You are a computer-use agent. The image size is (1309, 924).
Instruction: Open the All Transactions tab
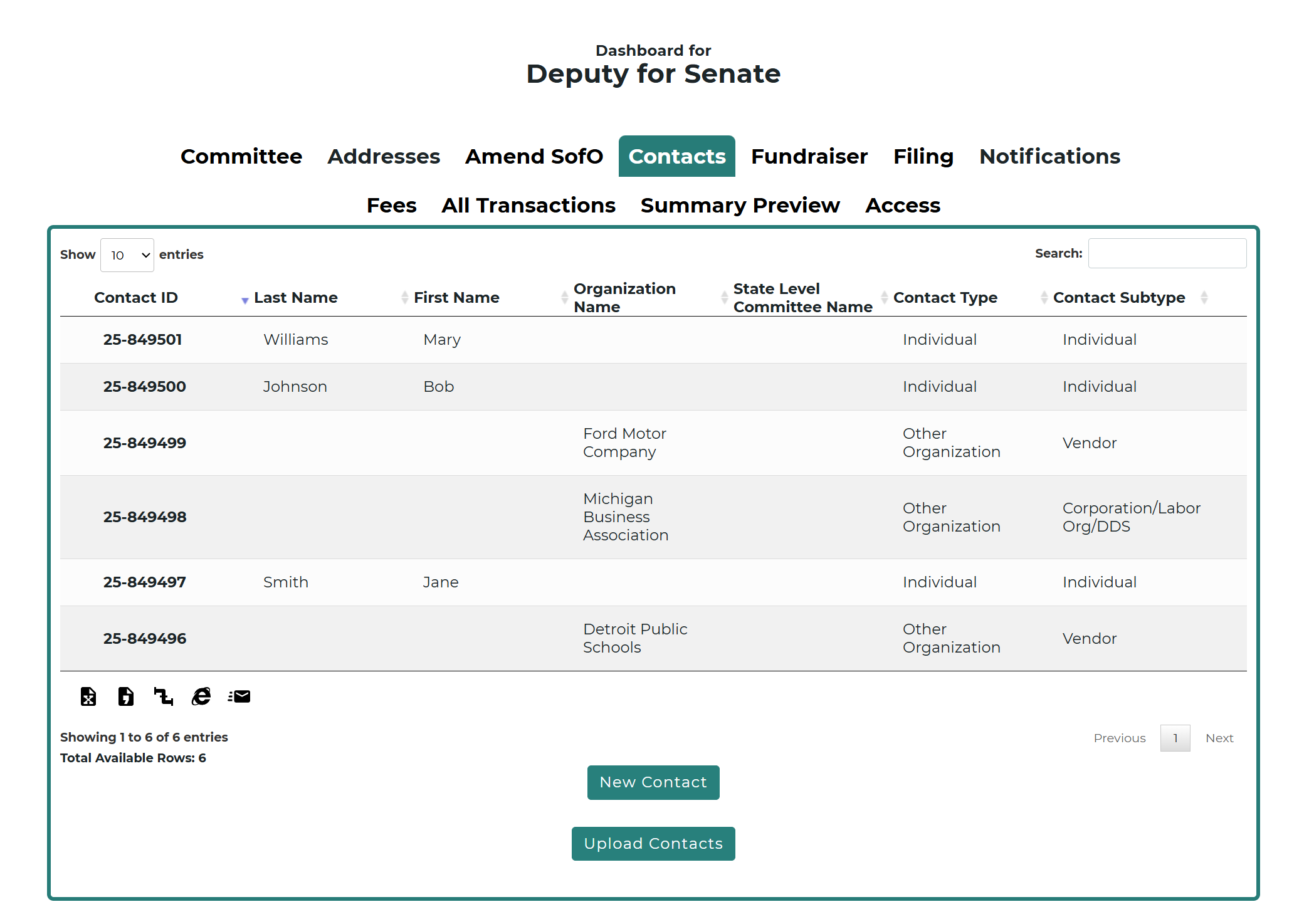pyautogui.click(x=528, y=206)
